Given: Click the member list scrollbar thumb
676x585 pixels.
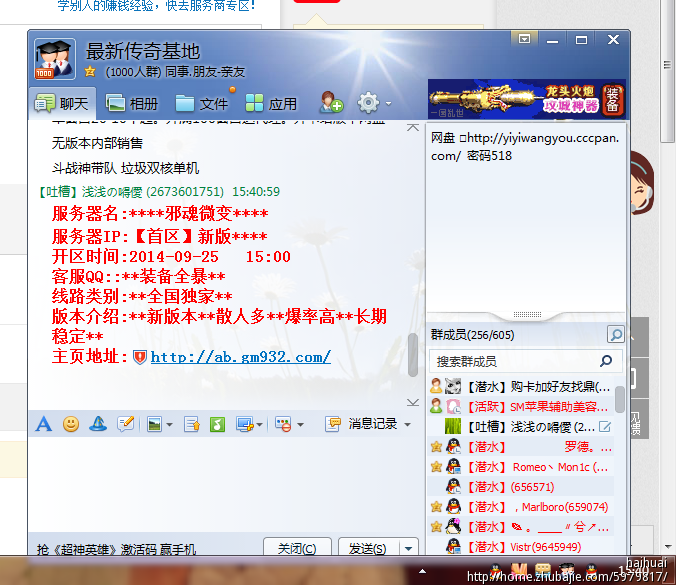Looking at the screenshot, I should (620, 399).
